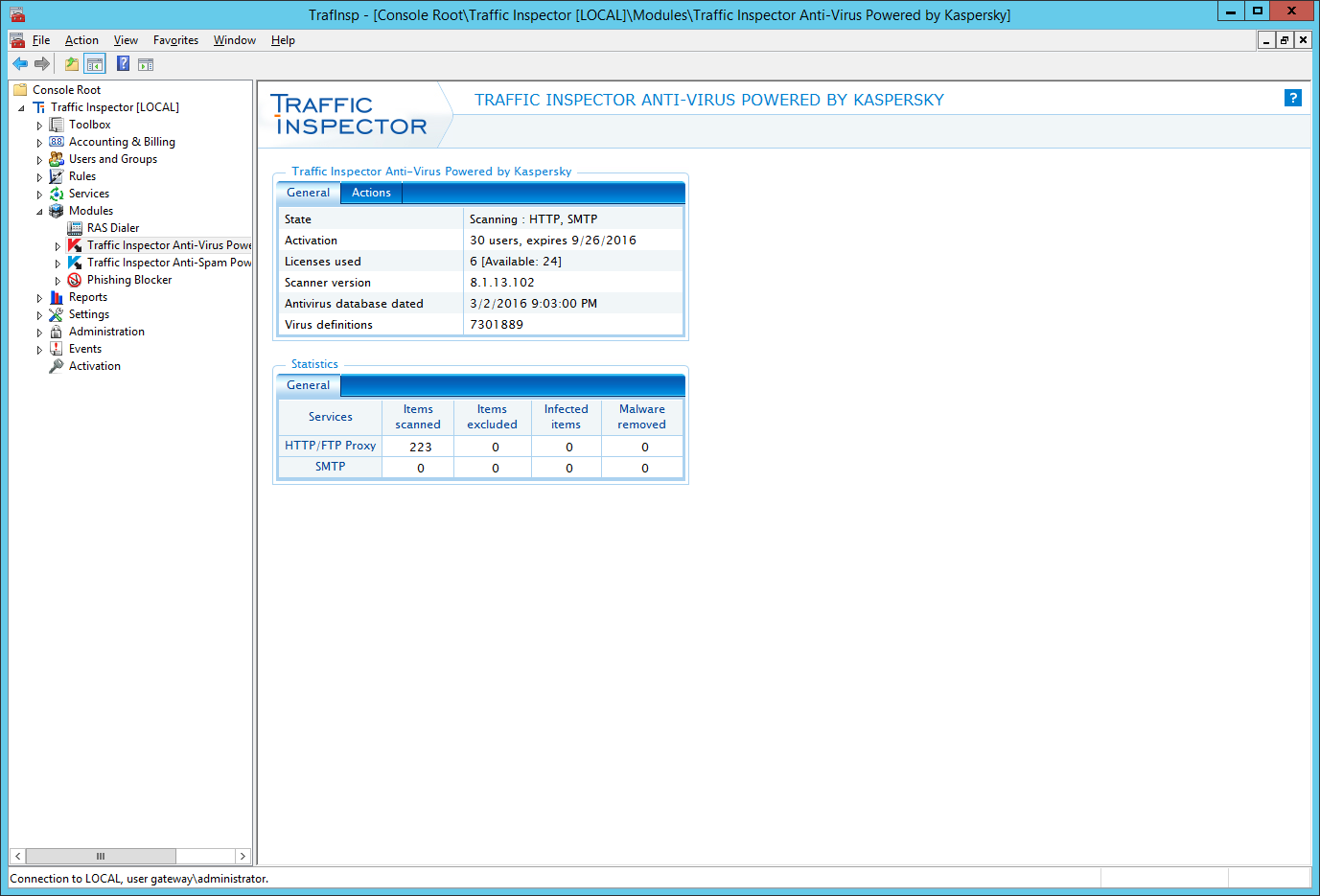Expand the Toolbox node
The width and height of the screenshot is (1320, 896).
coord(39,126)
